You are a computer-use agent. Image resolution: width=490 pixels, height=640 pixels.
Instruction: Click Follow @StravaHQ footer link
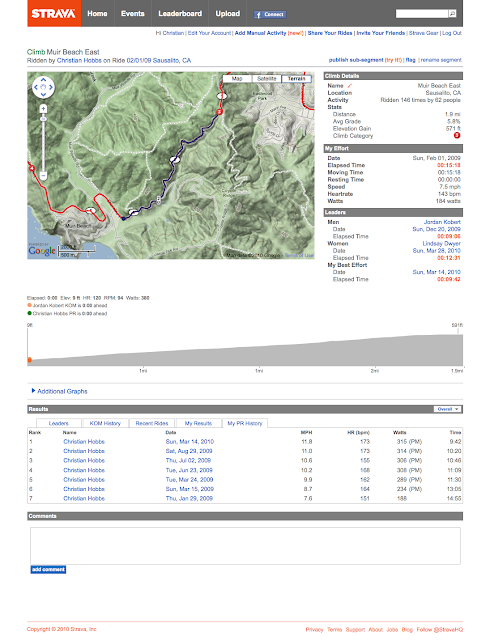pyautogui.click(x=440, y=630)
